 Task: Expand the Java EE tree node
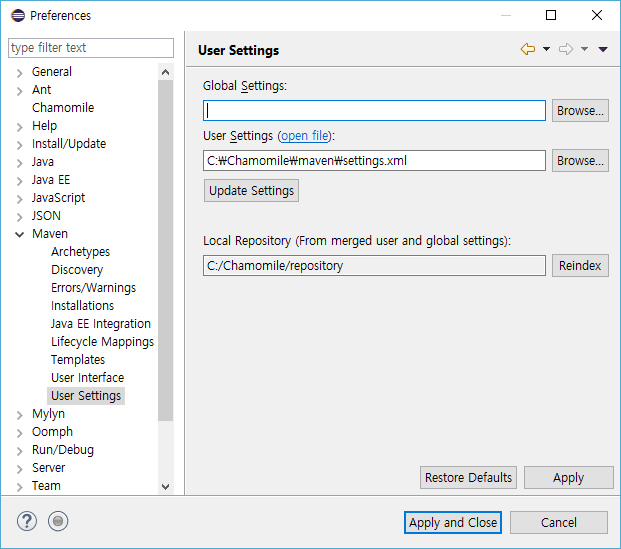point(19,180)
